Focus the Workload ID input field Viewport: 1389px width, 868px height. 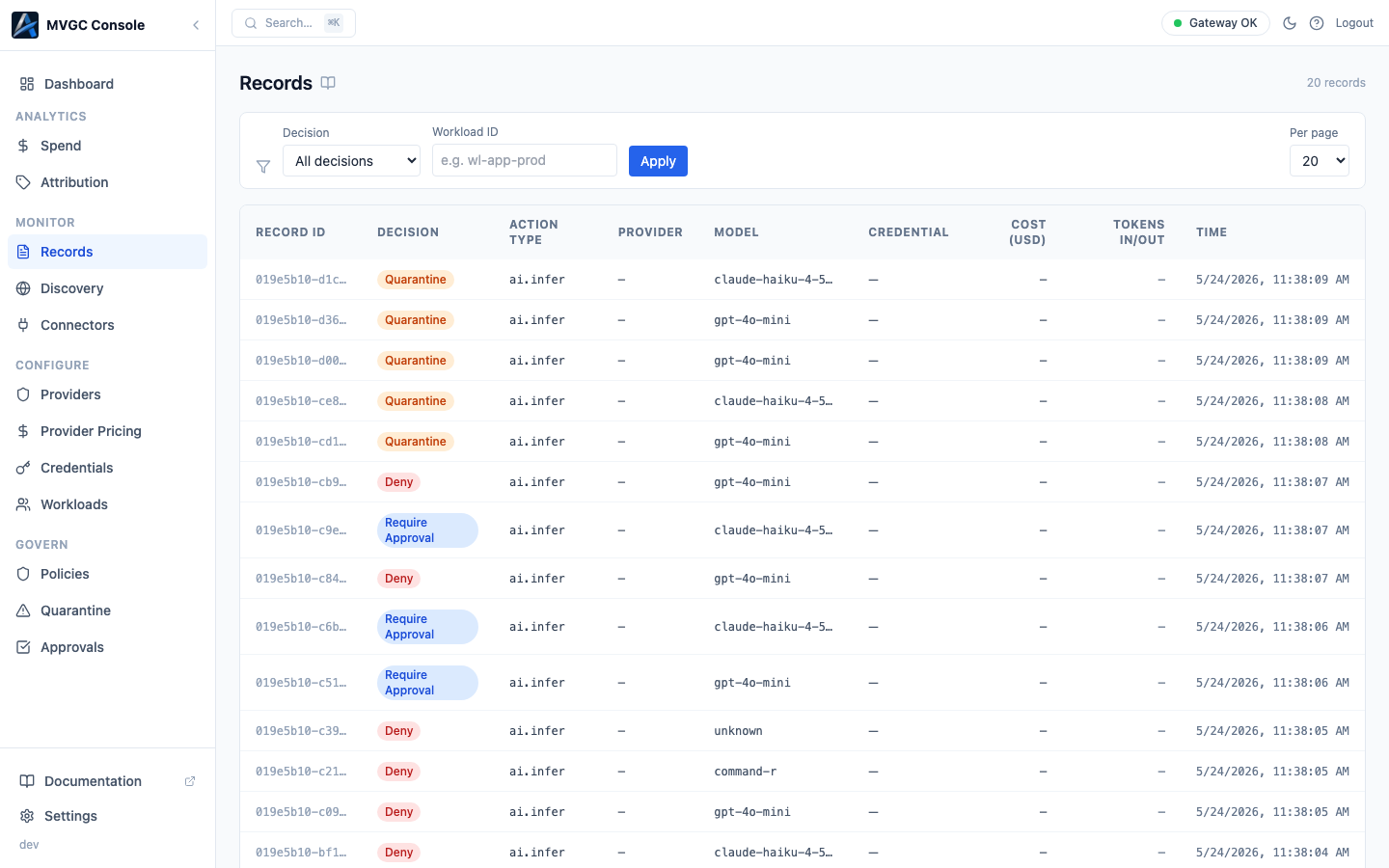tap(525, 160)
